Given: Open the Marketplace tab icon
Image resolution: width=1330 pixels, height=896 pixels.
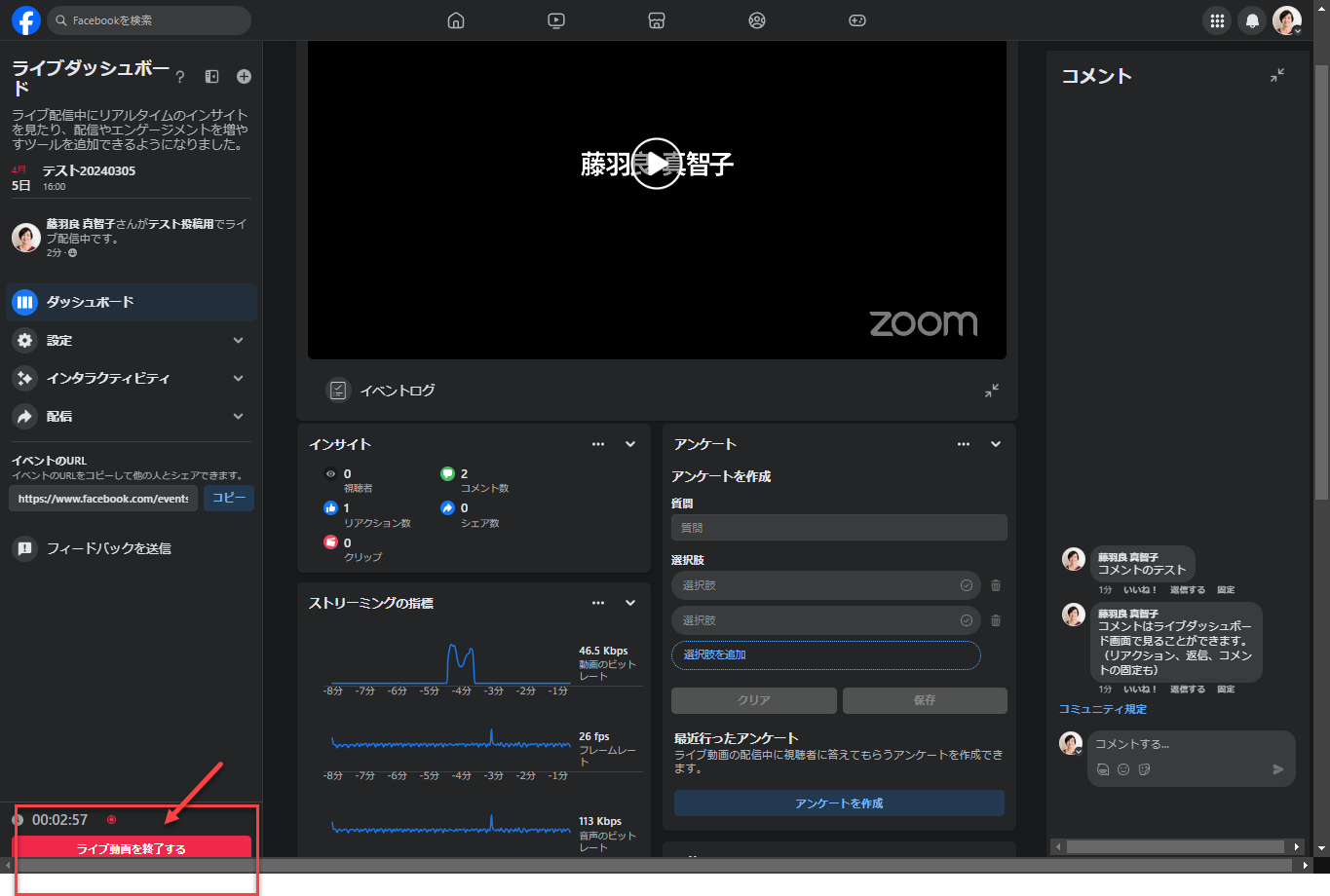Looking at the screenshot, I should [657, 20].
